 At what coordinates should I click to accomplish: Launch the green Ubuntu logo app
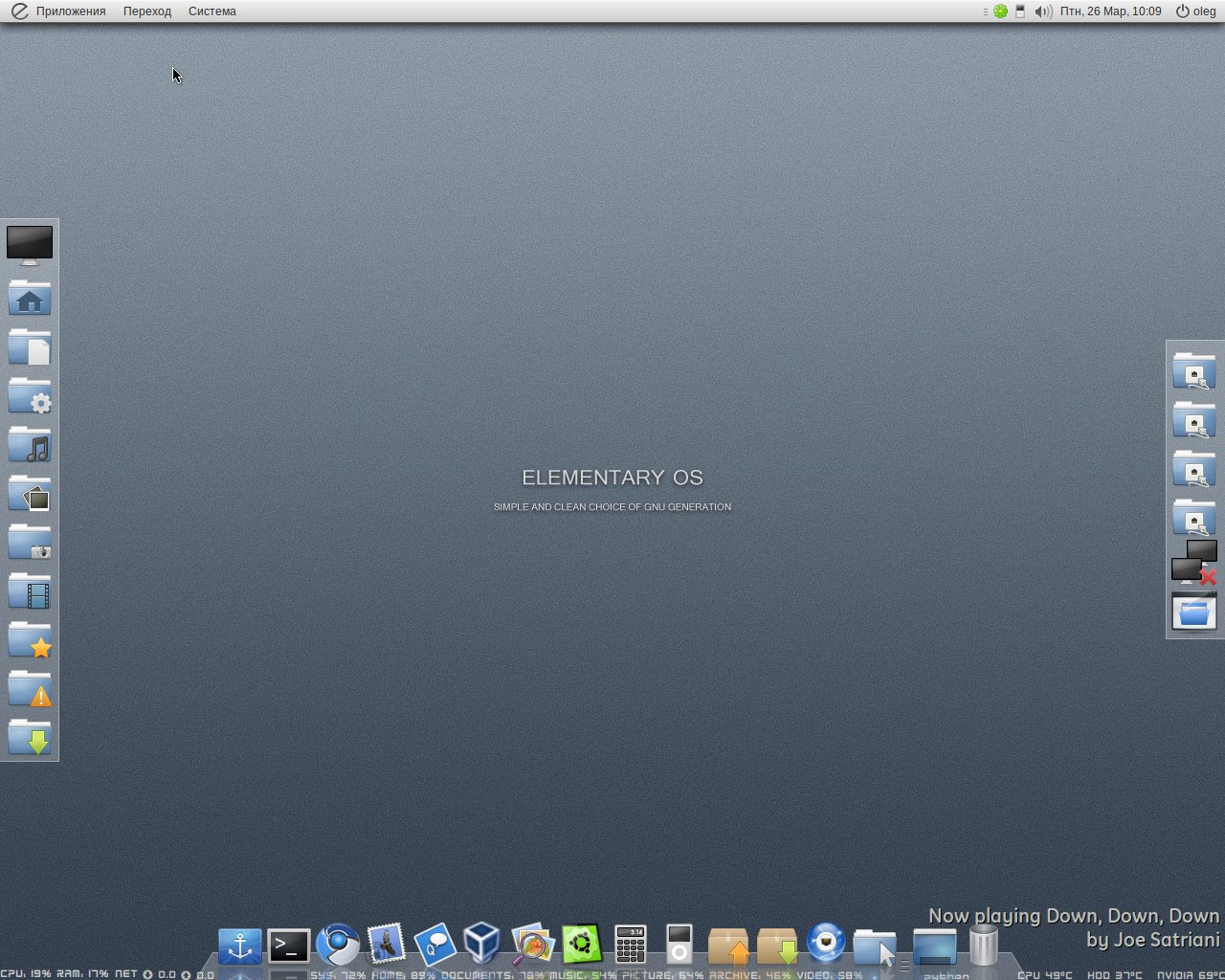pos(582,946)
